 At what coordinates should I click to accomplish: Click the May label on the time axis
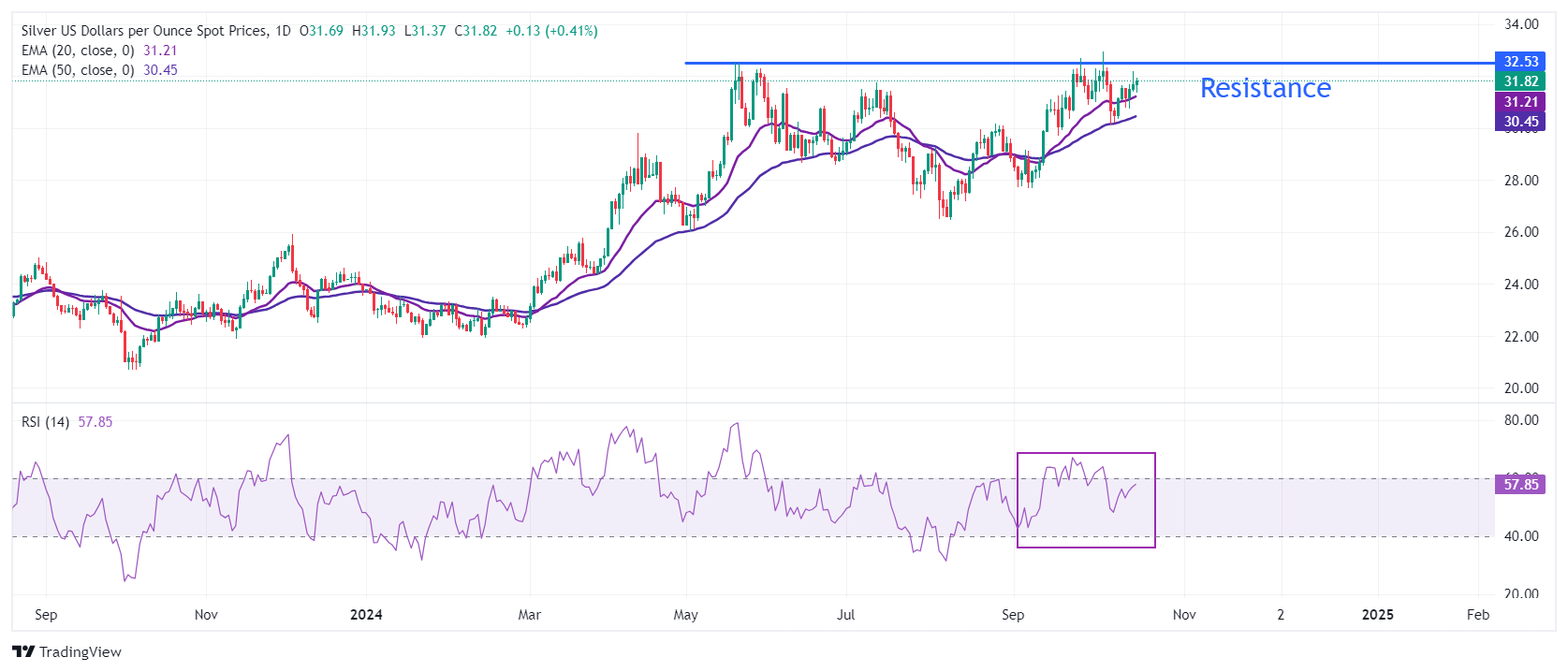click(x=686, y=615)
